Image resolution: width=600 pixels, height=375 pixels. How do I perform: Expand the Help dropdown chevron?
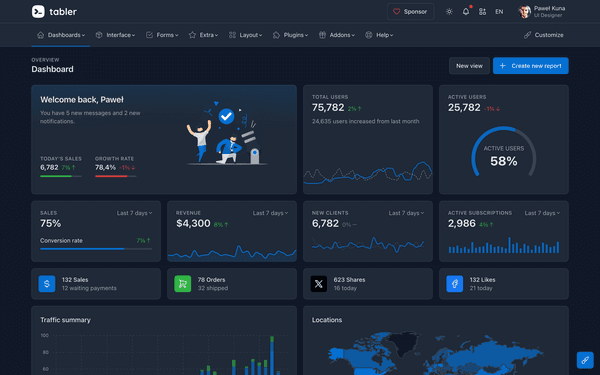pyautogui.click(x=391, y=35)
